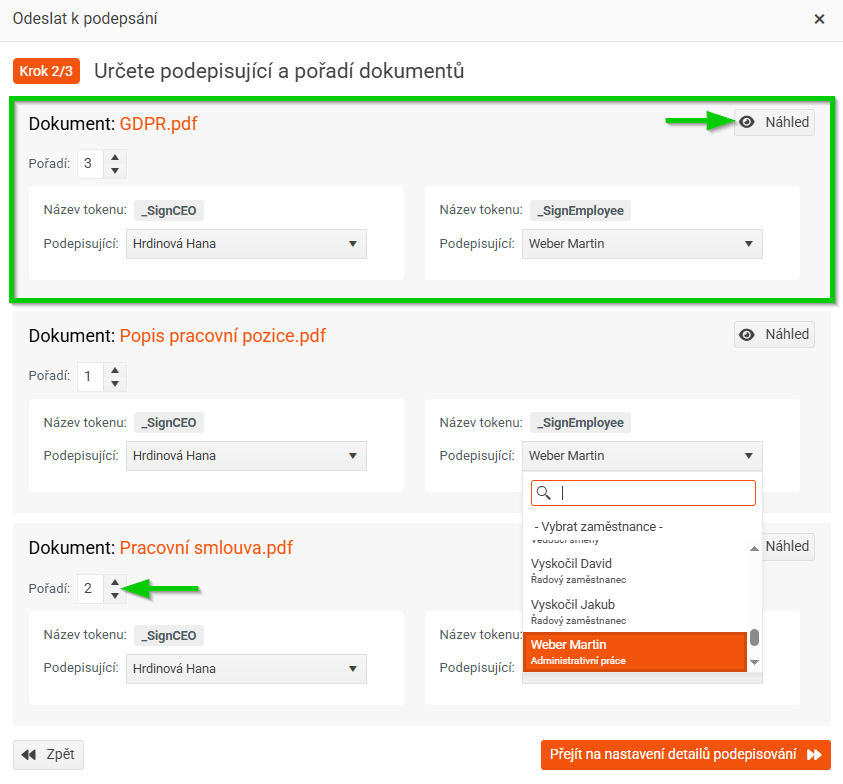843x784 pixels.
Task: Open SignEmployee signer dropdown for GDPR.pdf
Action: click(642, 244)
